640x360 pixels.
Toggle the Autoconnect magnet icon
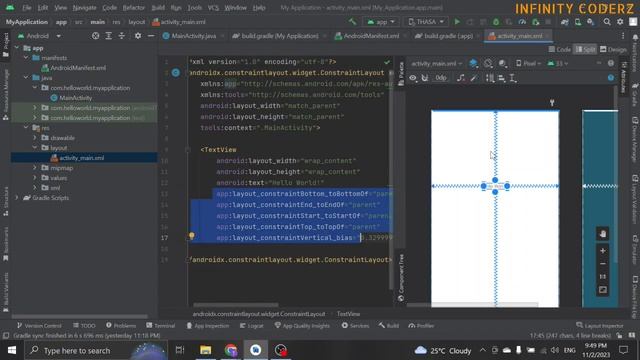coord(425,78)
